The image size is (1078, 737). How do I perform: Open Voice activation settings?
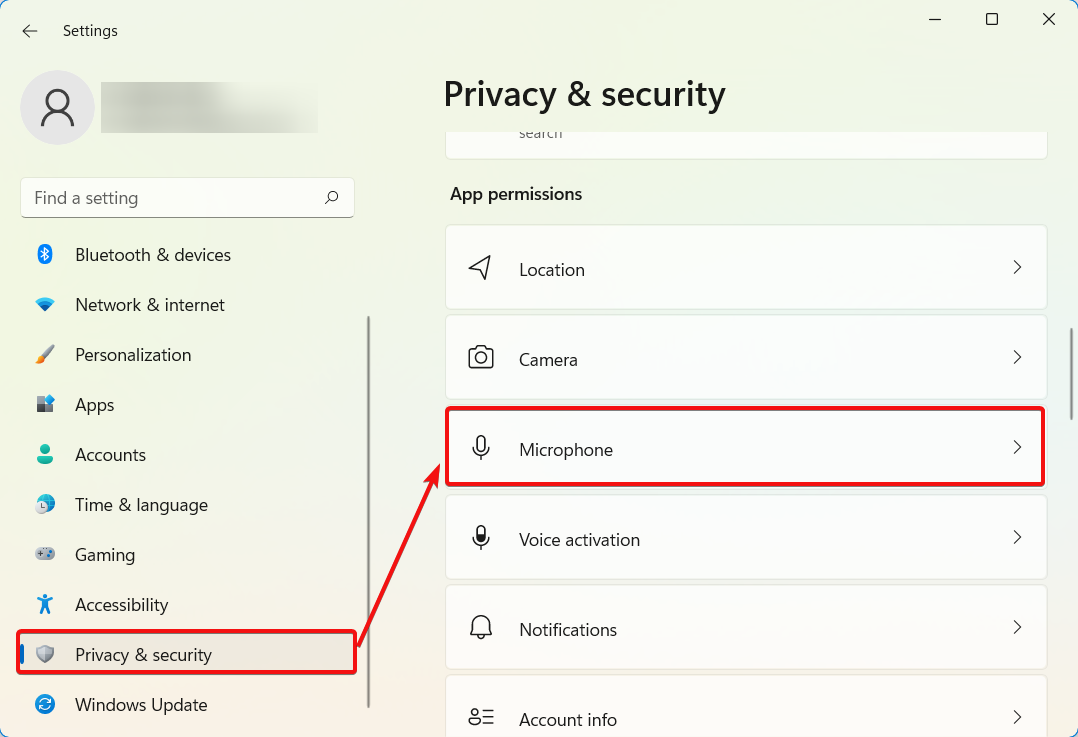point(746,538)
